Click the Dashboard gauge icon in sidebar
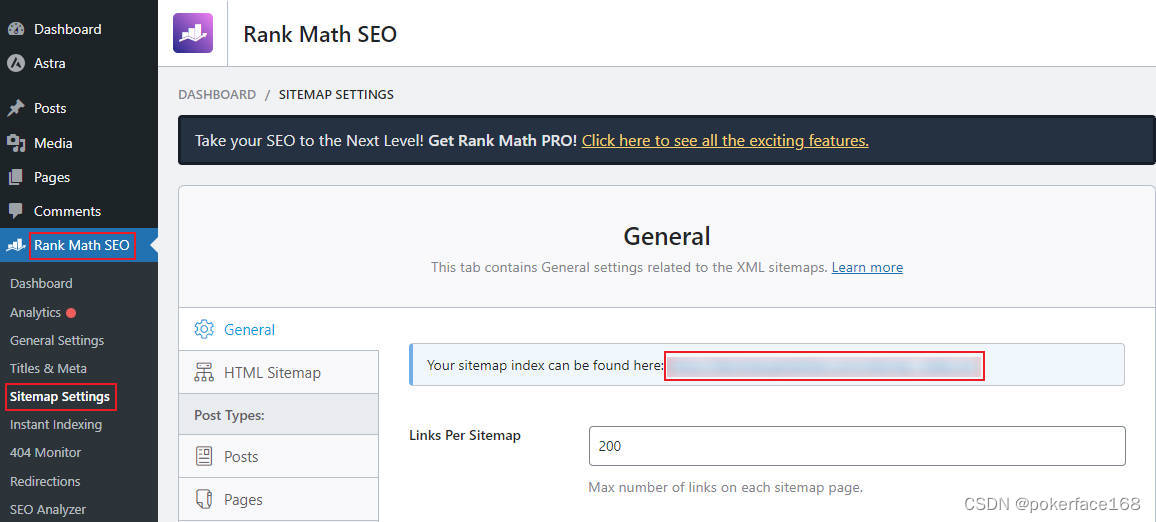 pos(16,29)
